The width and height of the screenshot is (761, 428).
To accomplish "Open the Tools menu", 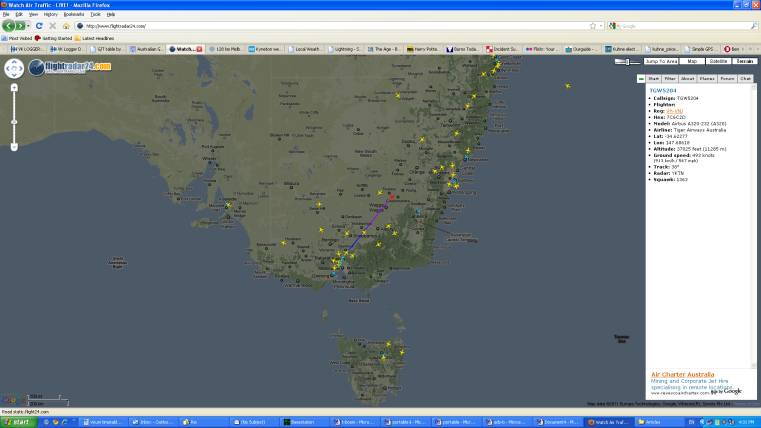I will click(x=95, y=15).
